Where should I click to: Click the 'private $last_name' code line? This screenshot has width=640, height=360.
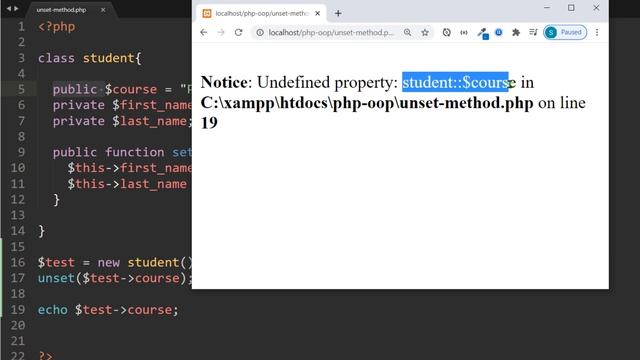(x=122, y=121)
